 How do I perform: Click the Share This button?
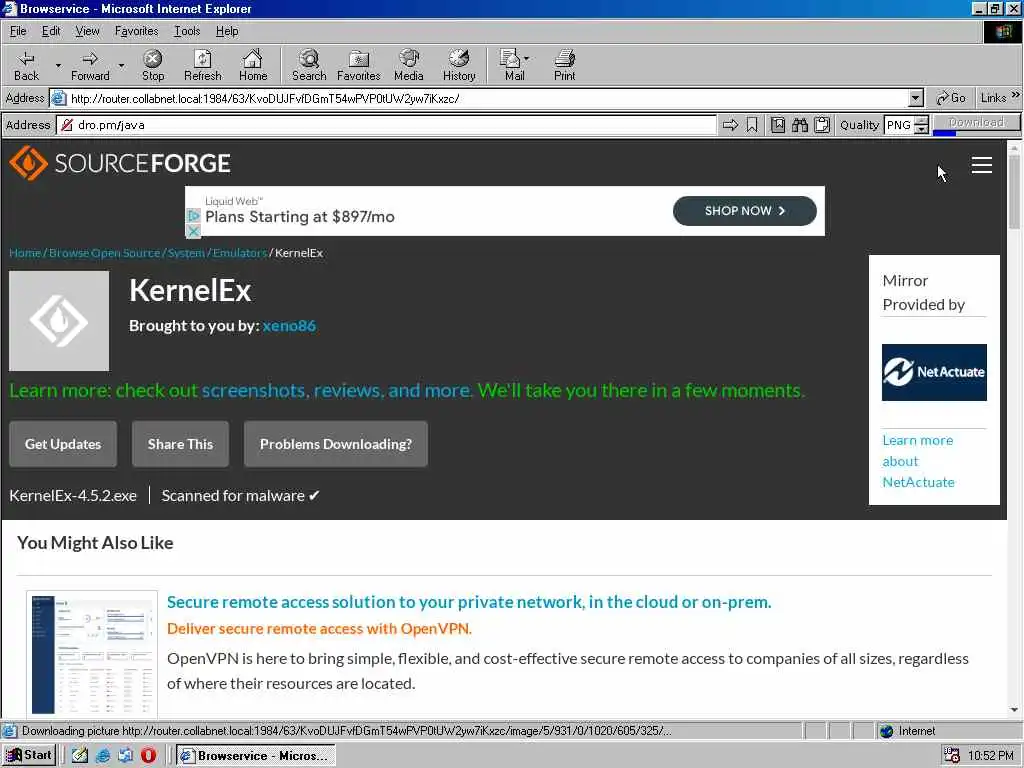pos(180,444)
